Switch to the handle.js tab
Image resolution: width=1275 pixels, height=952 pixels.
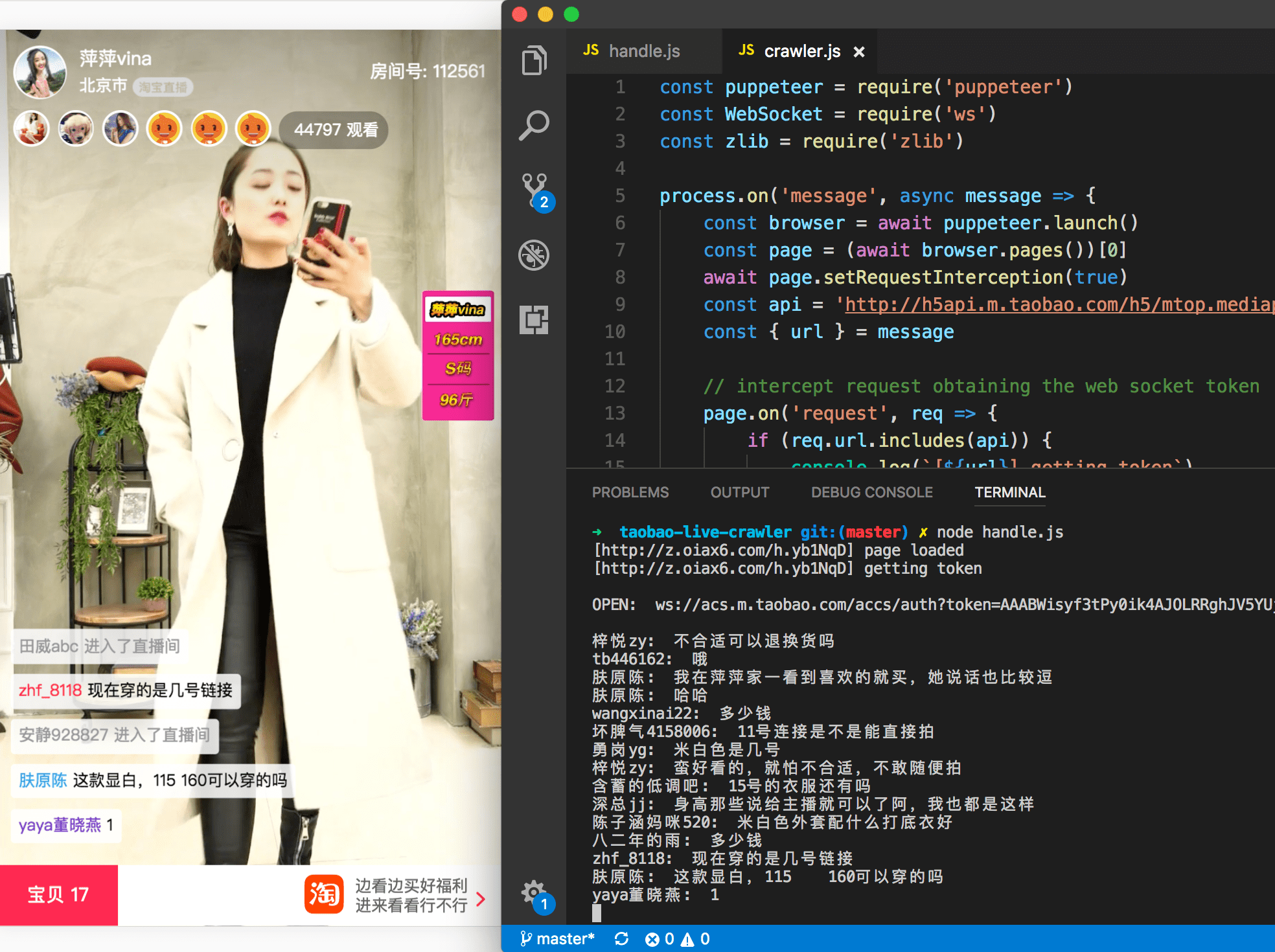pos(643,51)
